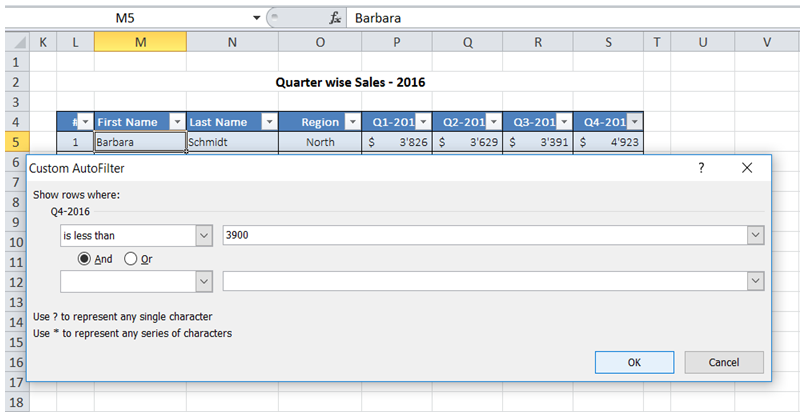Click the dialog help question mark
801x413 pixels.
coord(700,169)
